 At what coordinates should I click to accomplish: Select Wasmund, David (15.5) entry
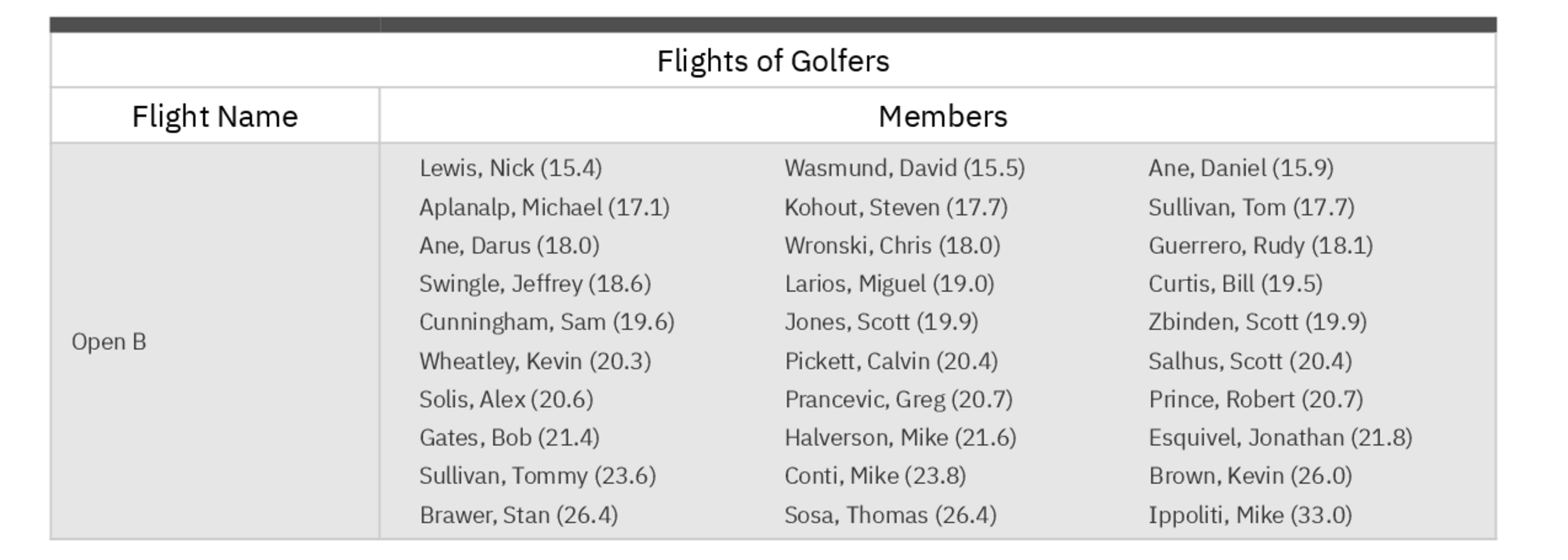(904, 168)
